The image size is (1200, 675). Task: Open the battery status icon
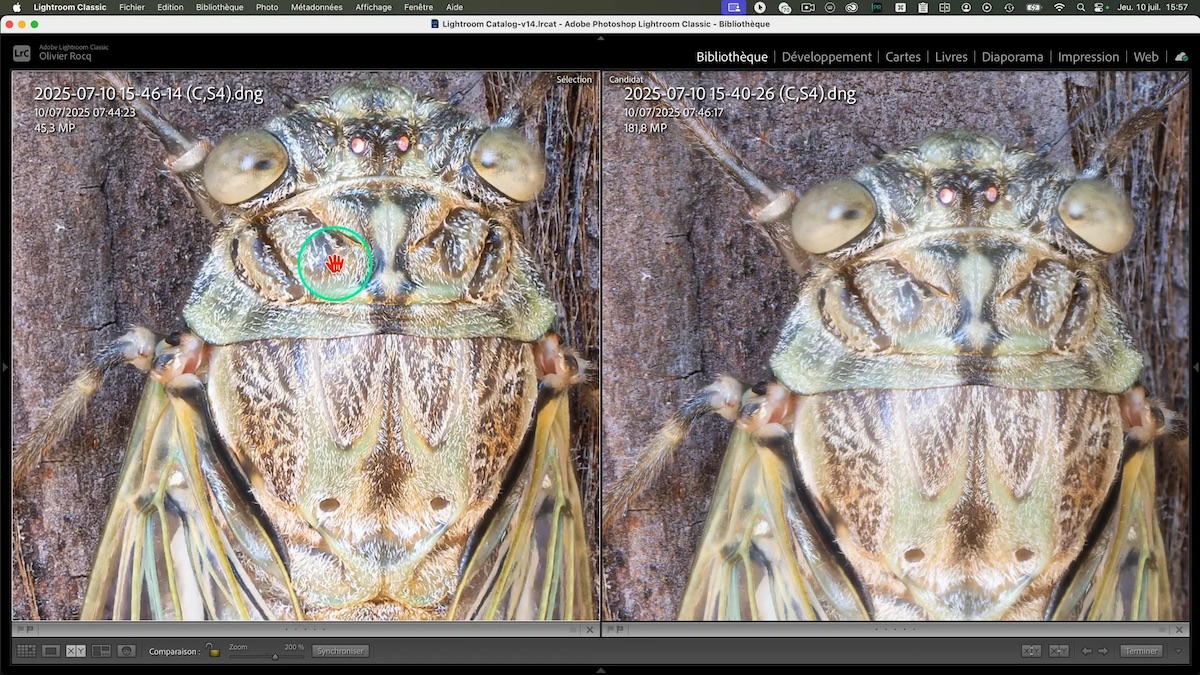1033,7
